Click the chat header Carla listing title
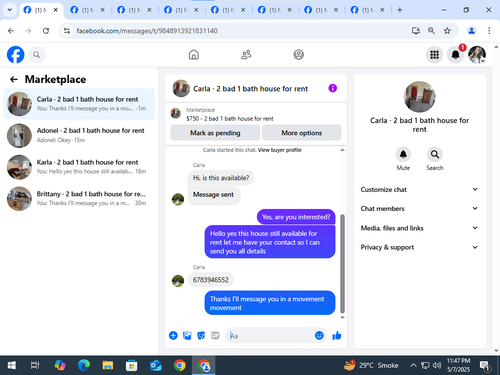The height and width of the screenshot is (375, 500). [250, 89]
